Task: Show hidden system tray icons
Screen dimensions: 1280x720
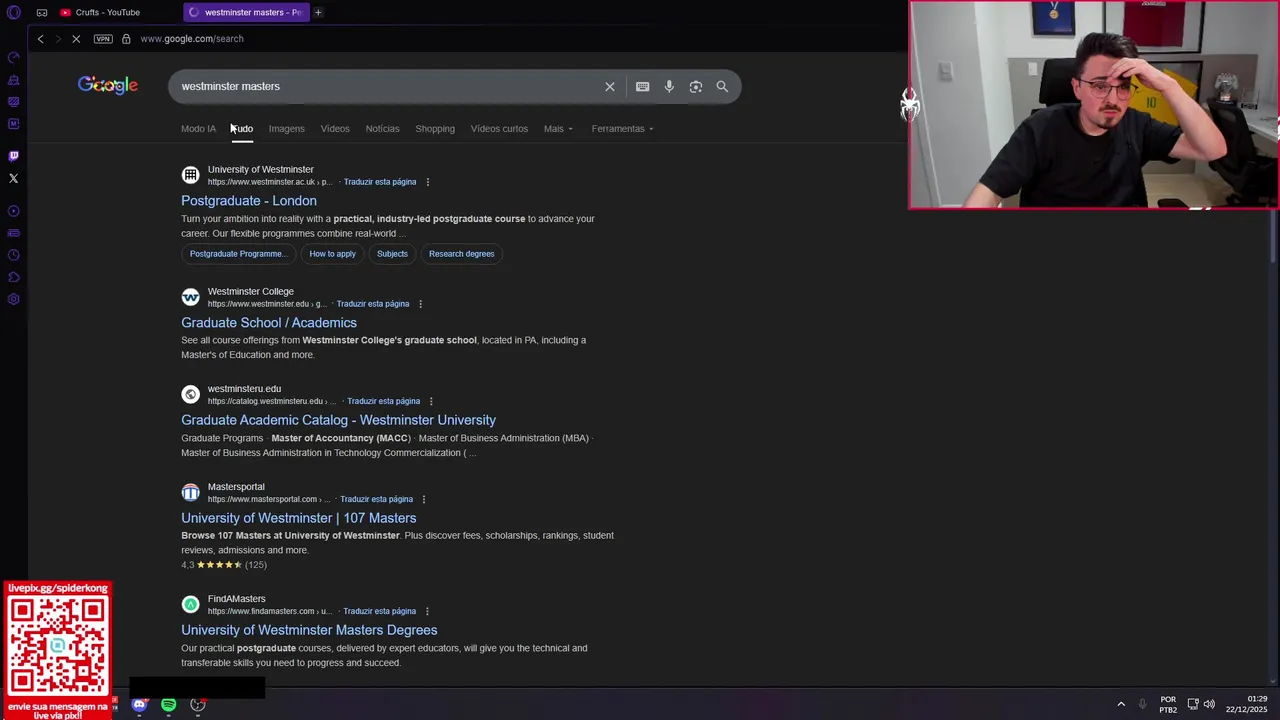Action: point(1121,704)
